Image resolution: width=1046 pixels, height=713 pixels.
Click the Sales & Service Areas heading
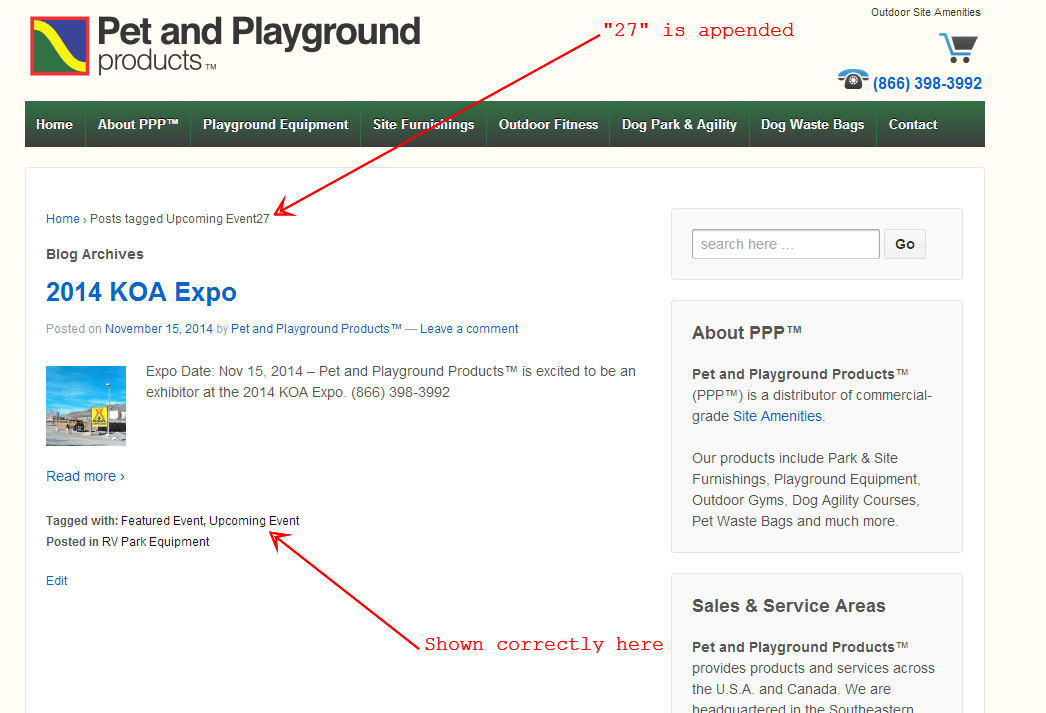coord(789,606)
